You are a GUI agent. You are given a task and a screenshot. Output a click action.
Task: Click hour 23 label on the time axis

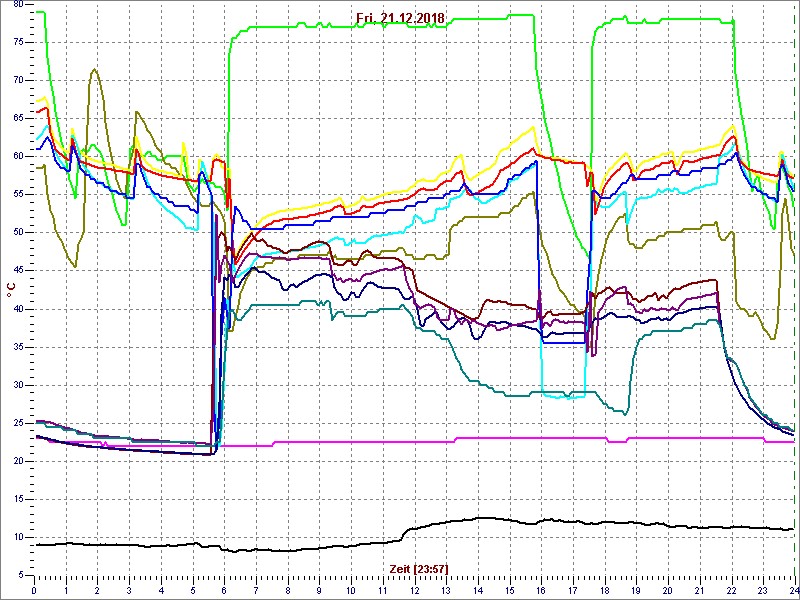point(763,590)
